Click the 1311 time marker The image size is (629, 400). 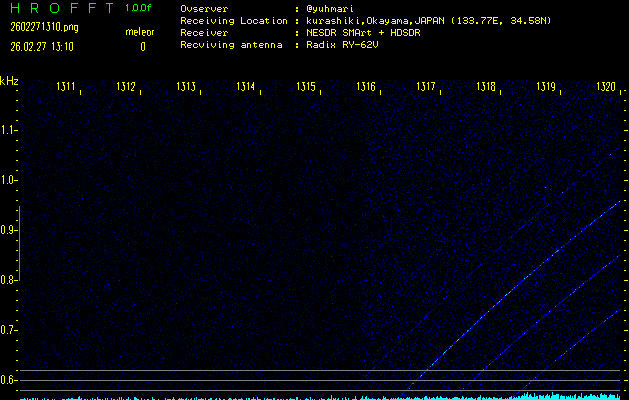coord(66,88)
